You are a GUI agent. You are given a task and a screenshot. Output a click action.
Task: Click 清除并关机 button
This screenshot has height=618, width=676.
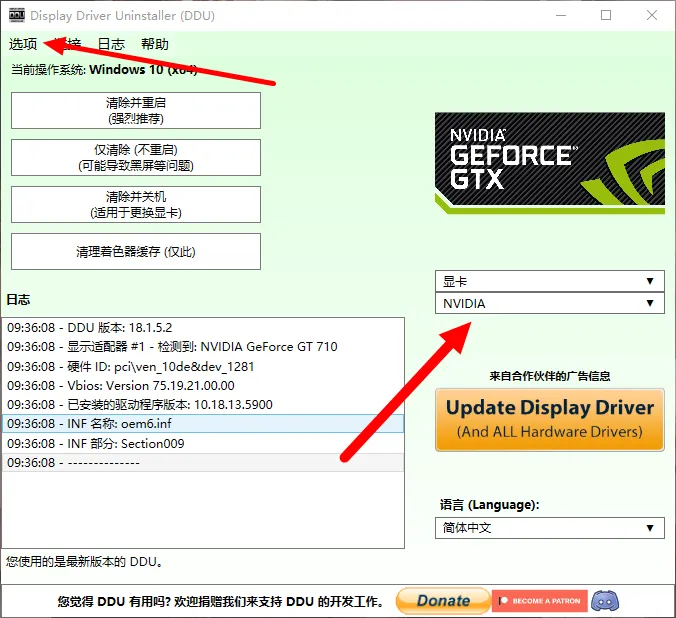click(136, 204)
